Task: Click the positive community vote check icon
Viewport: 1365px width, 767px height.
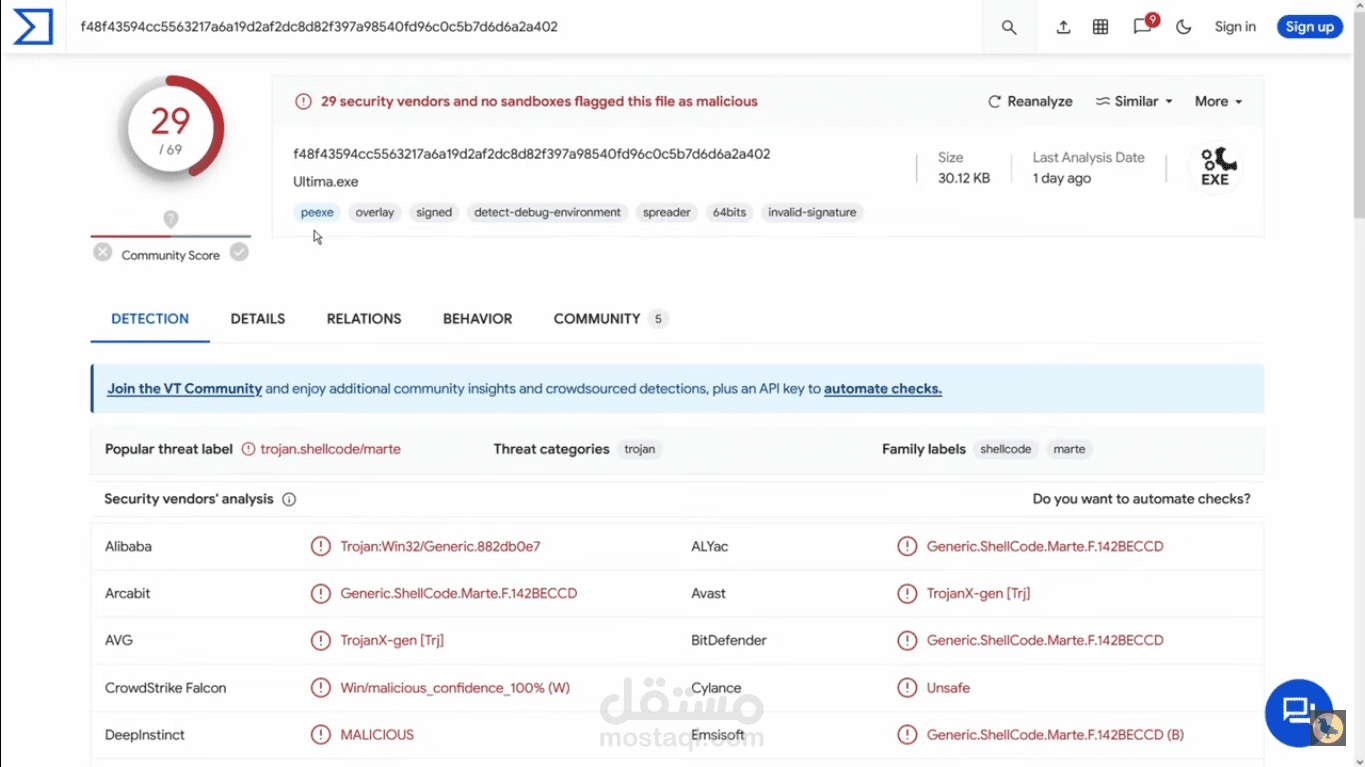Action: (x=239, y=252)
